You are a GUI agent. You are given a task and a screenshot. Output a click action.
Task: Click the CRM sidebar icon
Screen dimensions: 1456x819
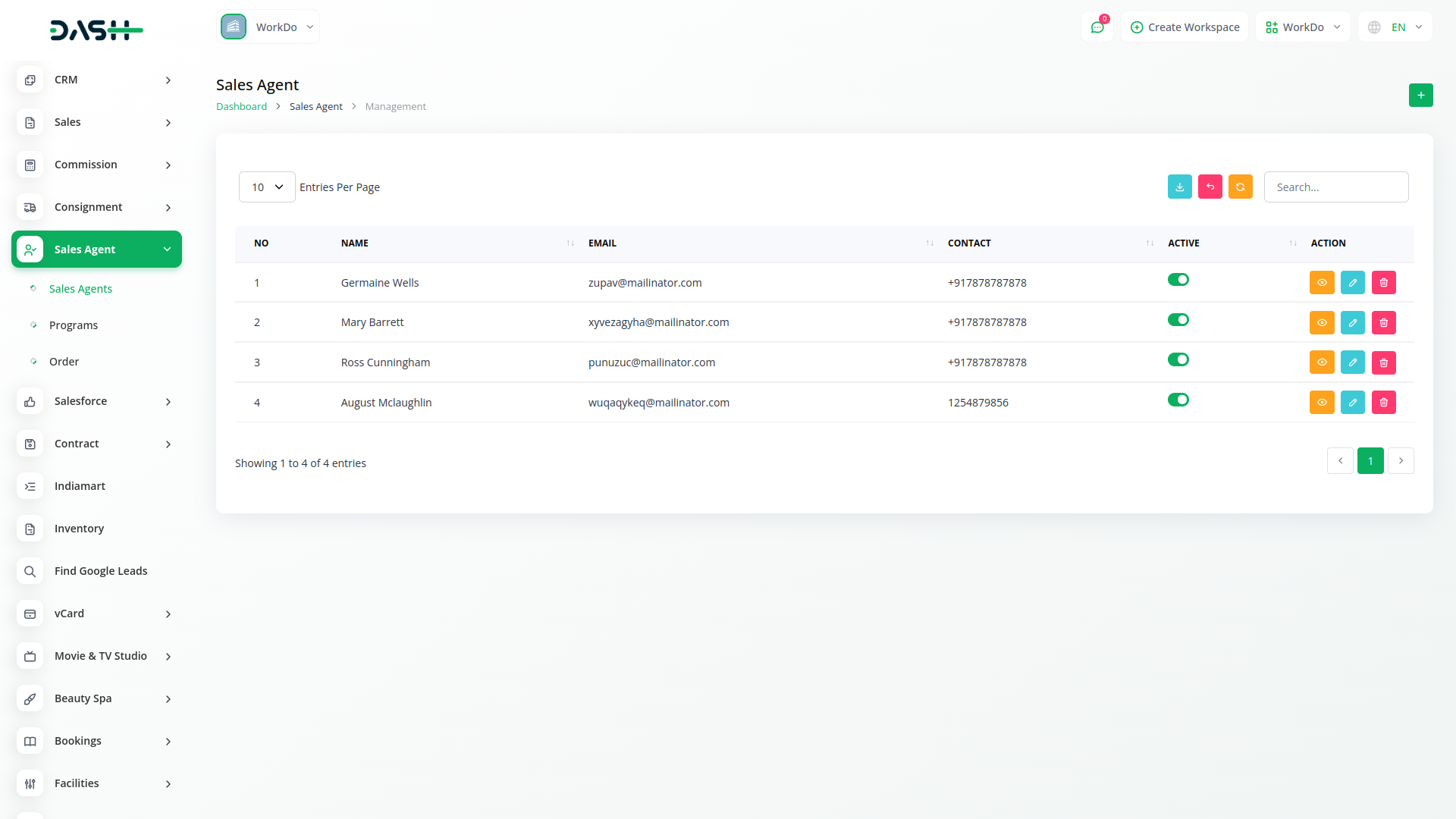[x=30, y=80]
